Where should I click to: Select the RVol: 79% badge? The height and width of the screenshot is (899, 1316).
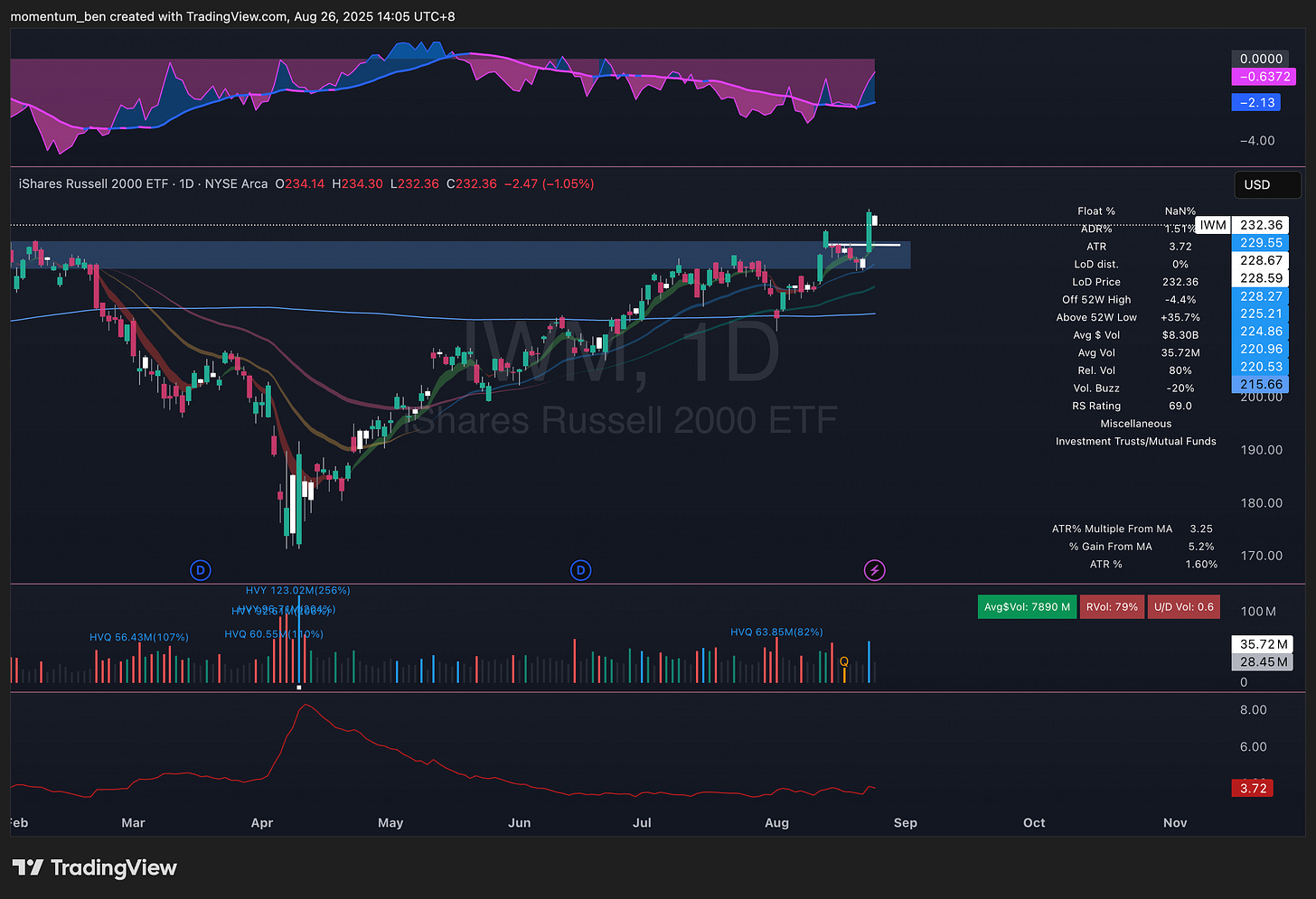(x=1112, y=607)
